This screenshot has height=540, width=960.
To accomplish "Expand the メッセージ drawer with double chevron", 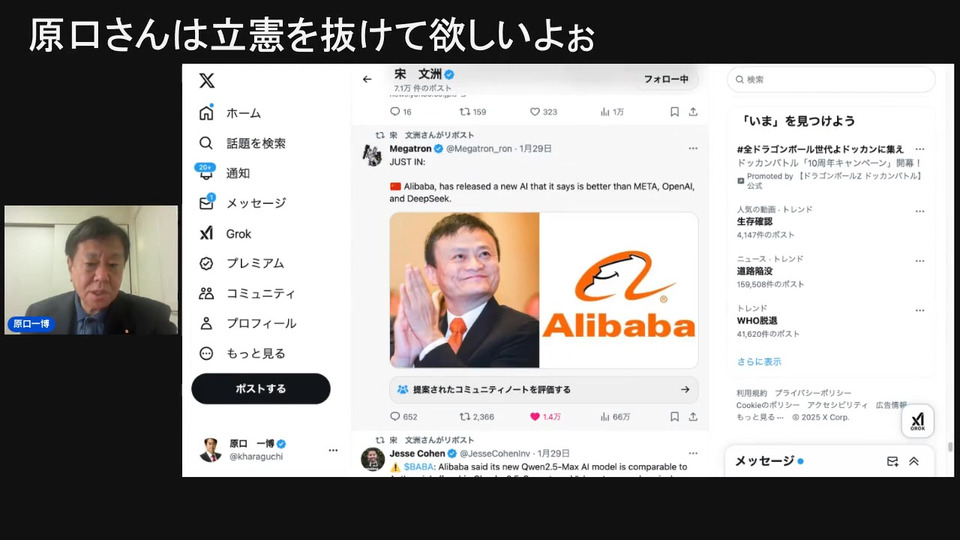I will (x=913, y=461).
